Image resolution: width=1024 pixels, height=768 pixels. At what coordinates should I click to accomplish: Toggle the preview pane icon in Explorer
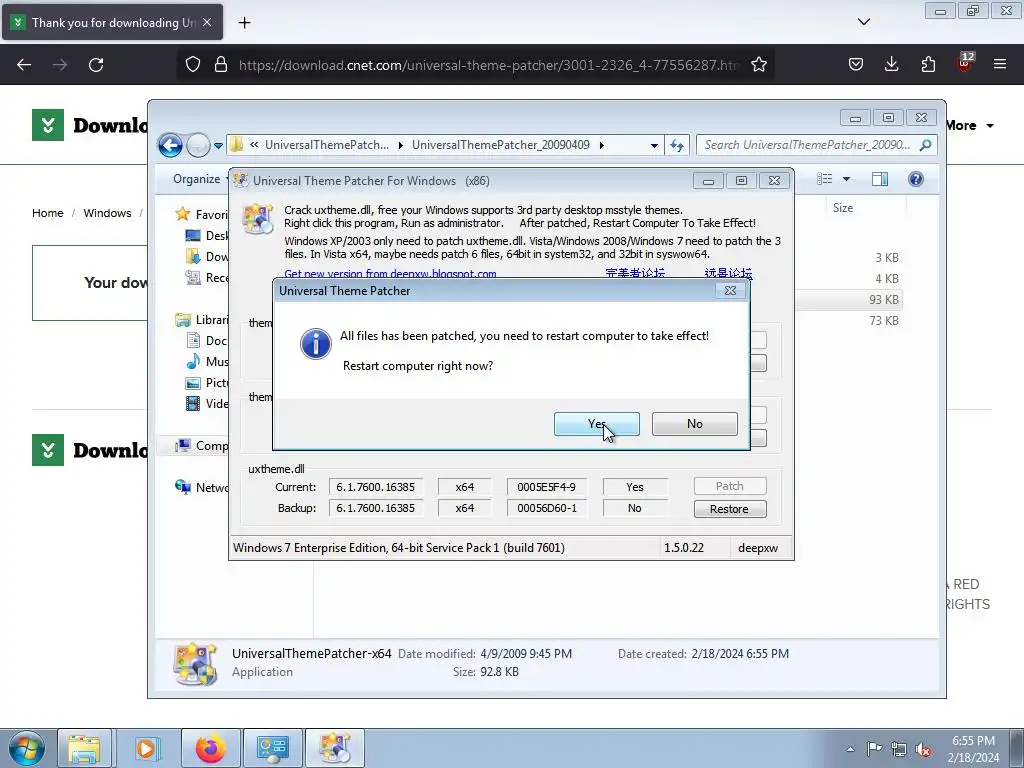tap(880, 179)
